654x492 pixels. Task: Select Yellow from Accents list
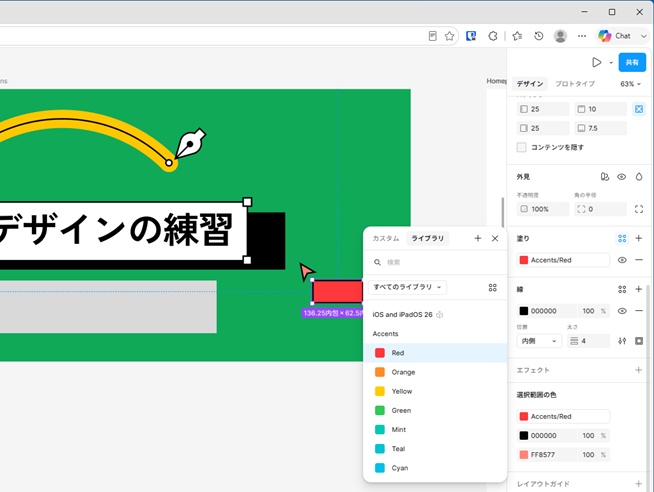coord(435,392)
